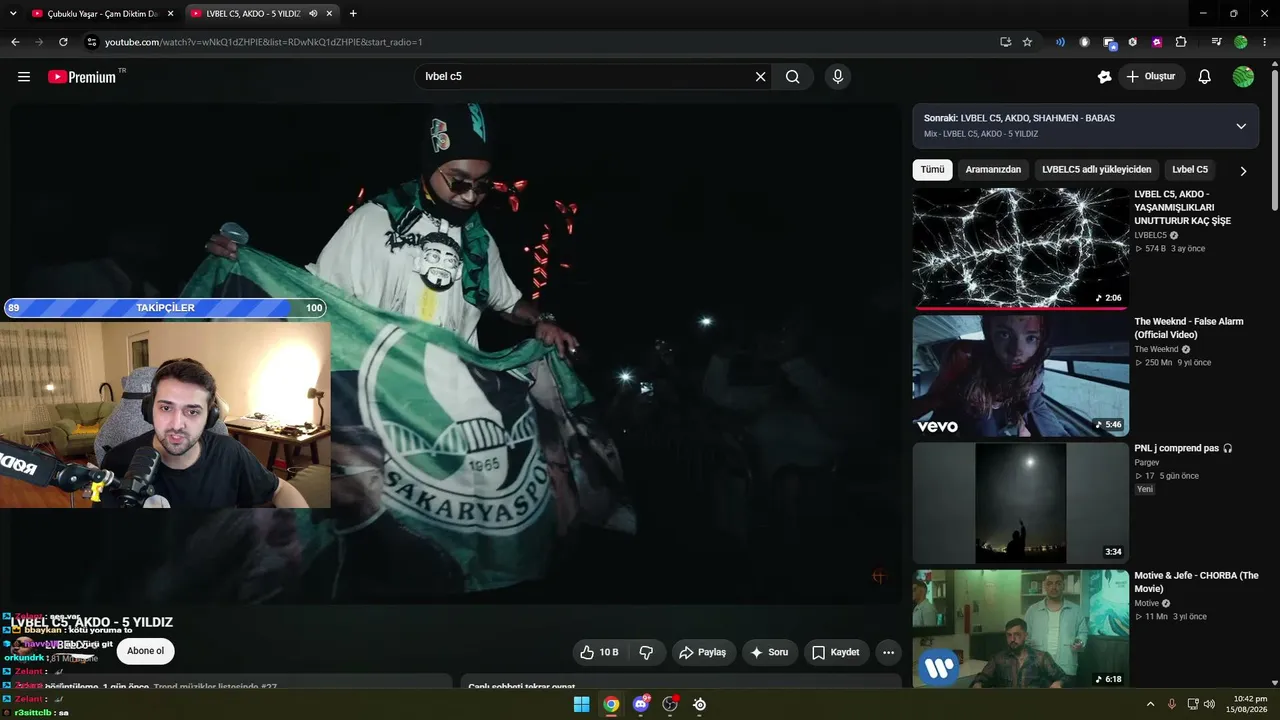Click the red microphone tray icon
Image resolution: width=1280 pixels, height=720 pixels.
1172,704
